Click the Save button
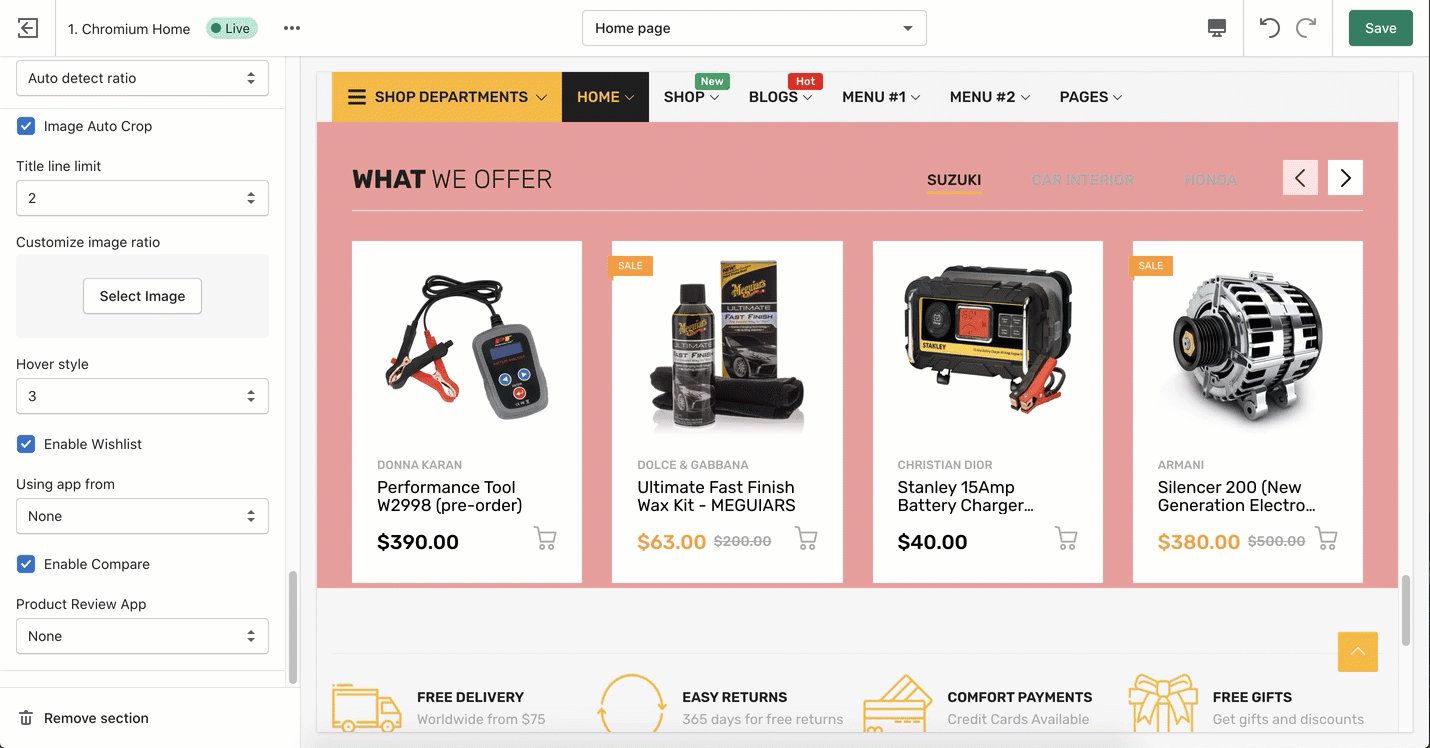The width and height of the screenshot is (1430, 748). (x=1380, y=28)
